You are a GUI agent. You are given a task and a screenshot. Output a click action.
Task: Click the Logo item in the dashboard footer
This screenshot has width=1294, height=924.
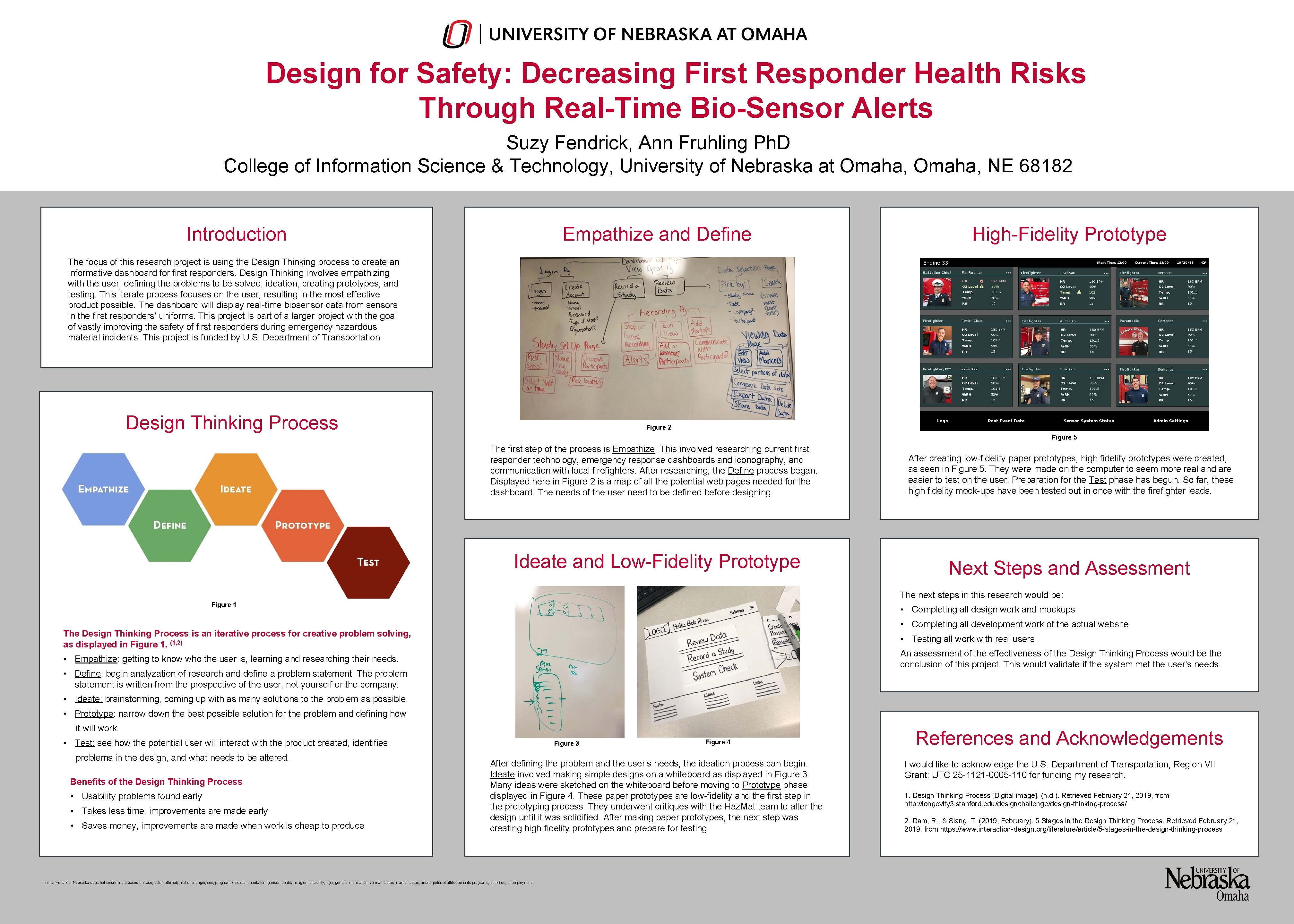point(943,421)
